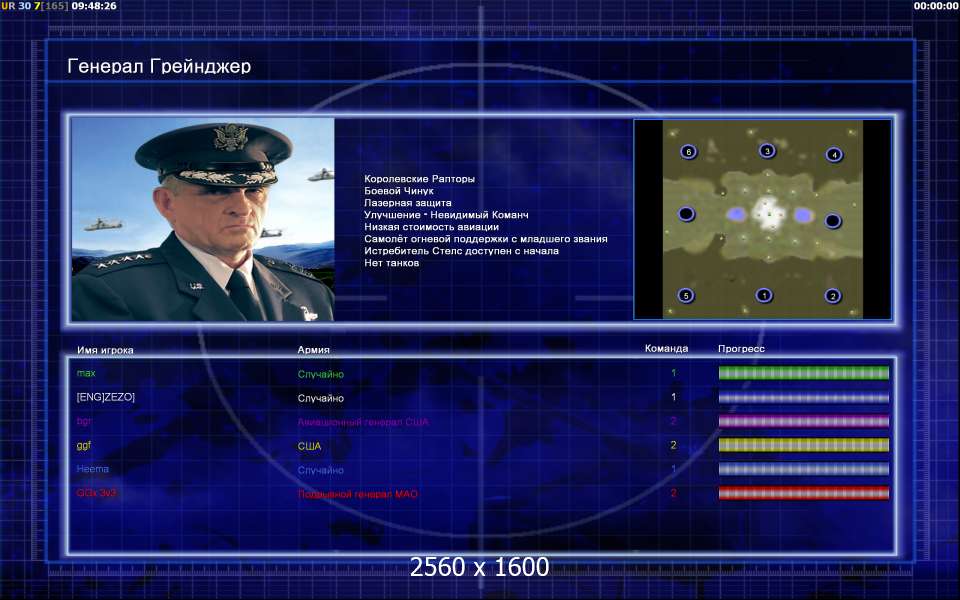The height and width of the screenshot is (600, 960).
Task: Click the left blue lake on the minimap
Action: (737, 214)
